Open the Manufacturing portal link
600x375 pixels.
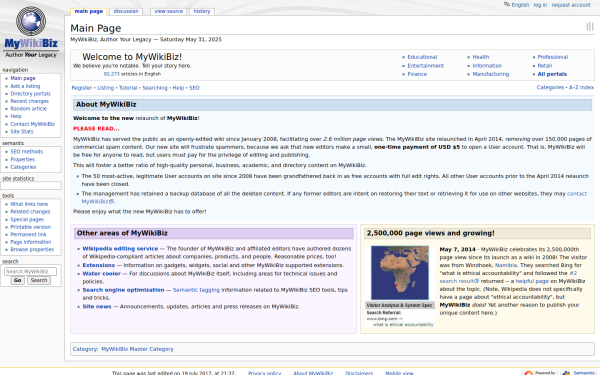[x=491, y=74]
